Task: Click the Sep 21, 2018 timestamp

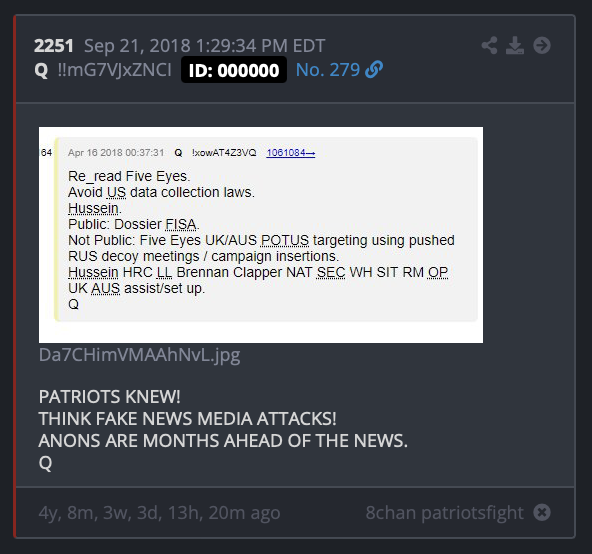Action: pyautogui.click(x=204, y=46)
